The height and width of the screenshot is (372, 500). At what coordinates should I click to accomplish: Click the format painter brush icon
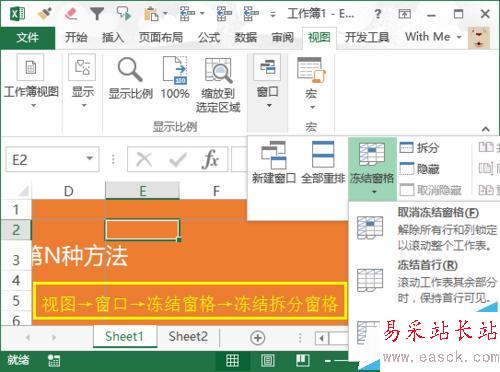[45, 14]
